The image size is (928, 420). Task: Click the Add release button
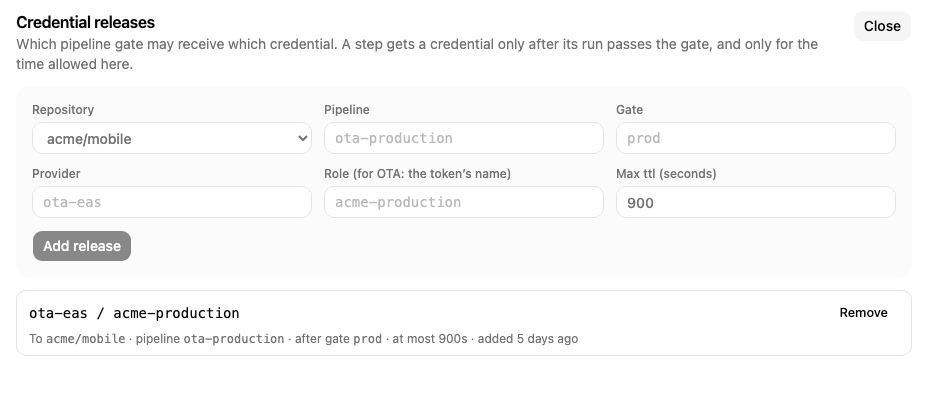click(82, 246)
